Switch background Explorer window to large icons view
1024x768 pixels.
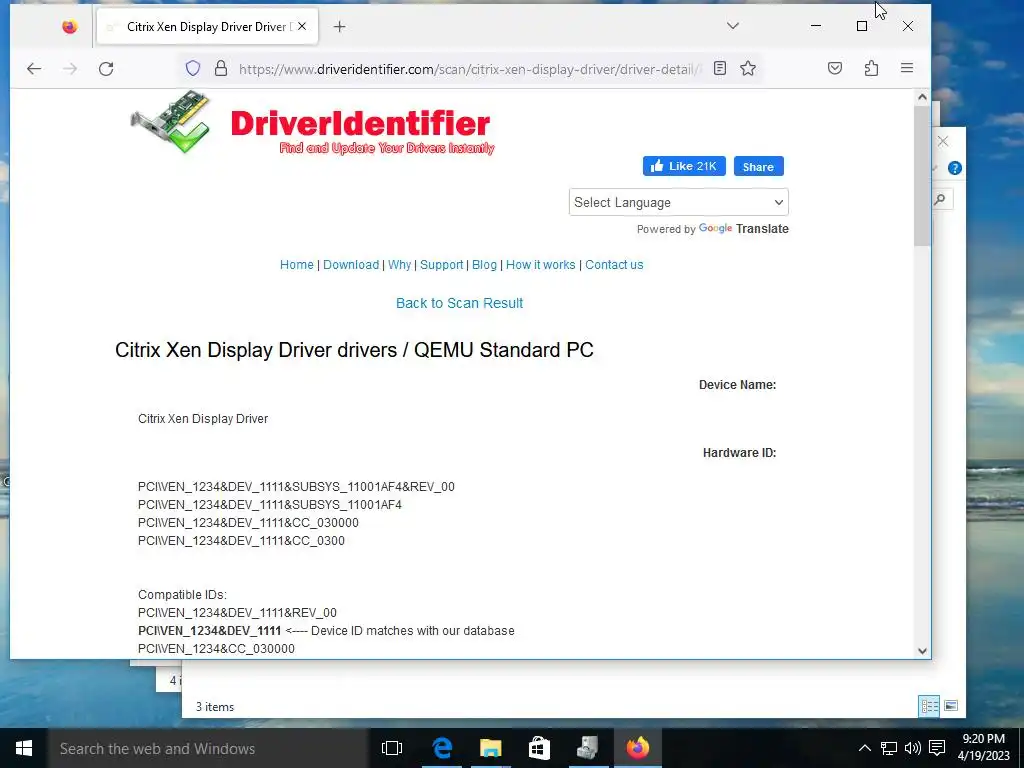click(951, 706)
